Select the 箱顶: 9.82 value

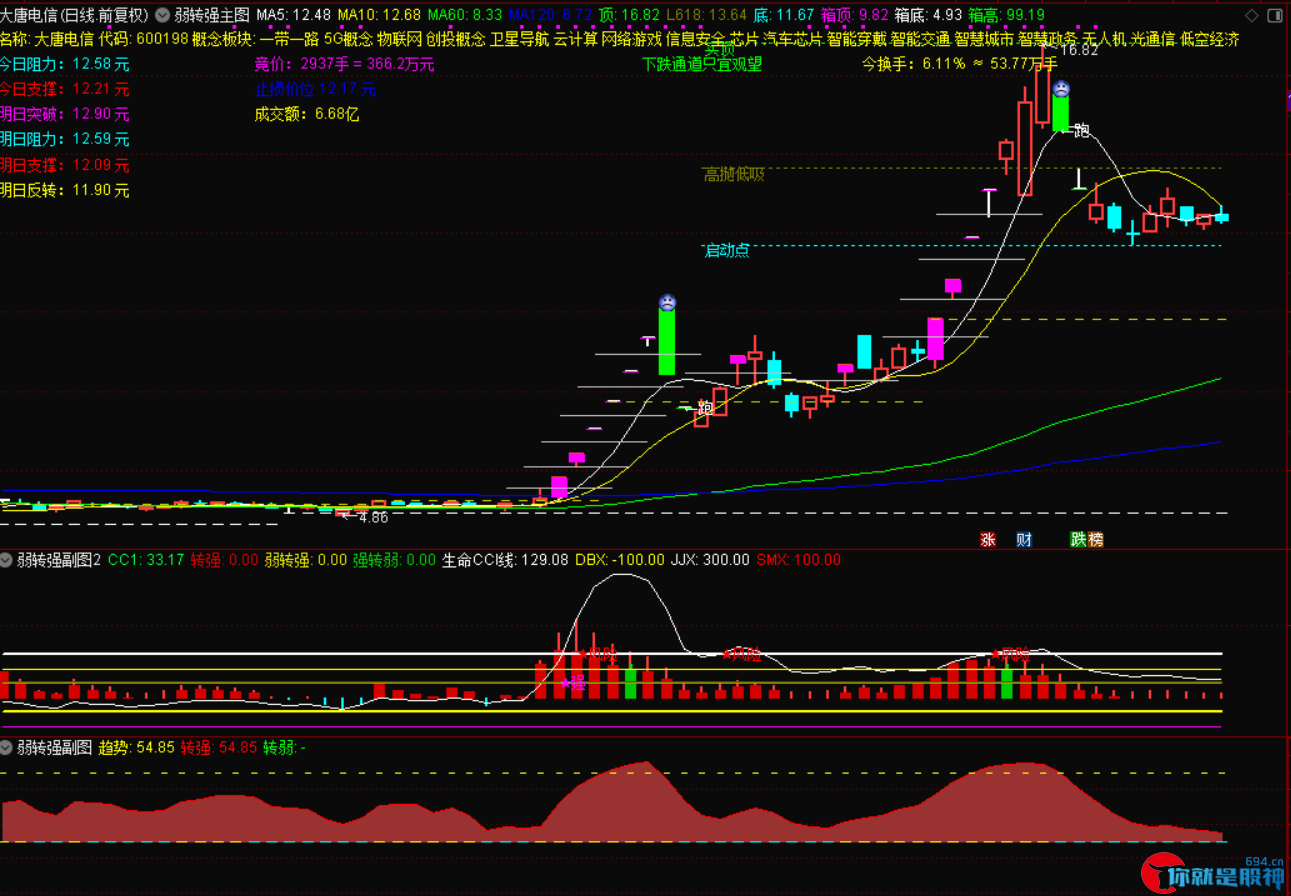click(x=855, y=15)
